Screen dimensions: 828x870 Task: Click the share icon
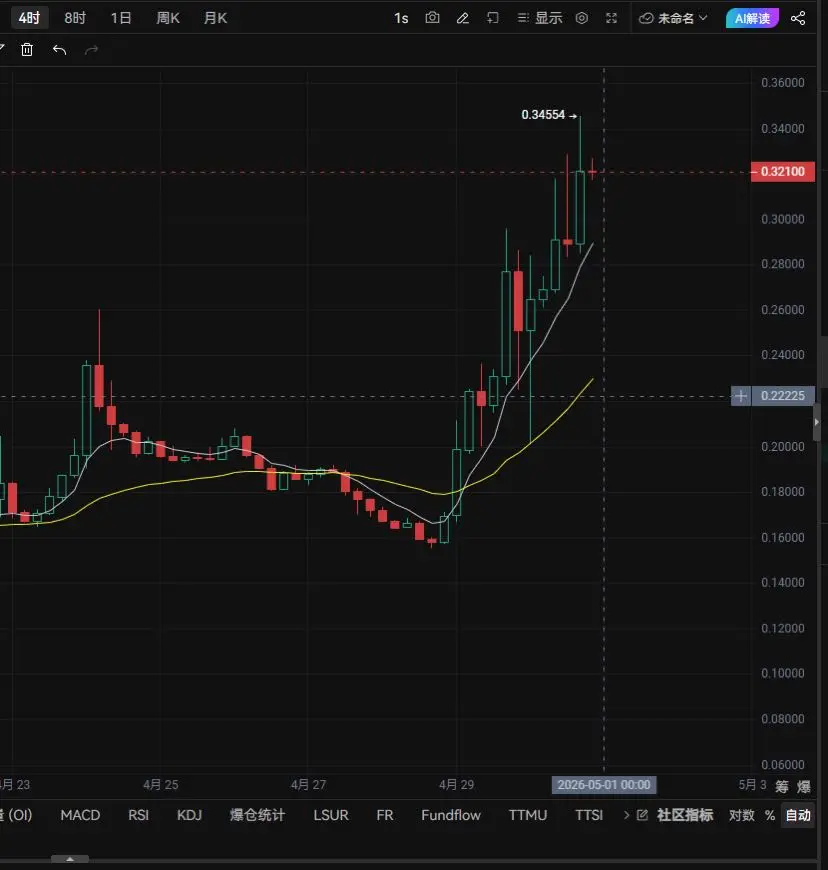pos(798,18)
